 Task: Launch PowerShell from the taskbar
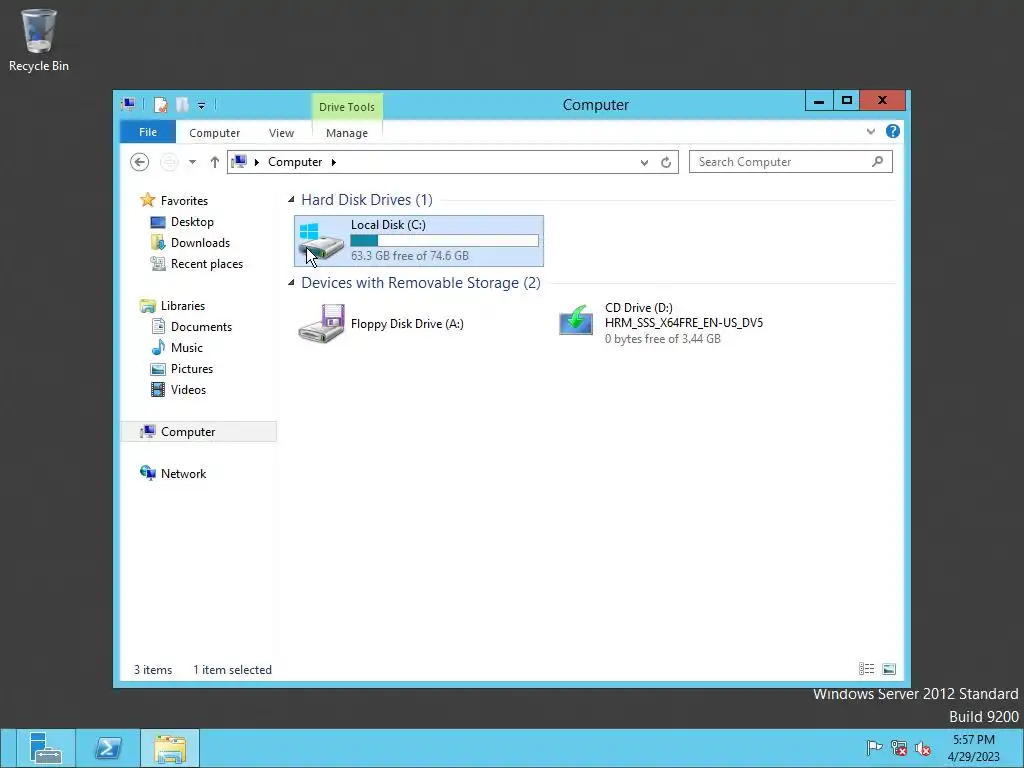(x=108, y=748)
